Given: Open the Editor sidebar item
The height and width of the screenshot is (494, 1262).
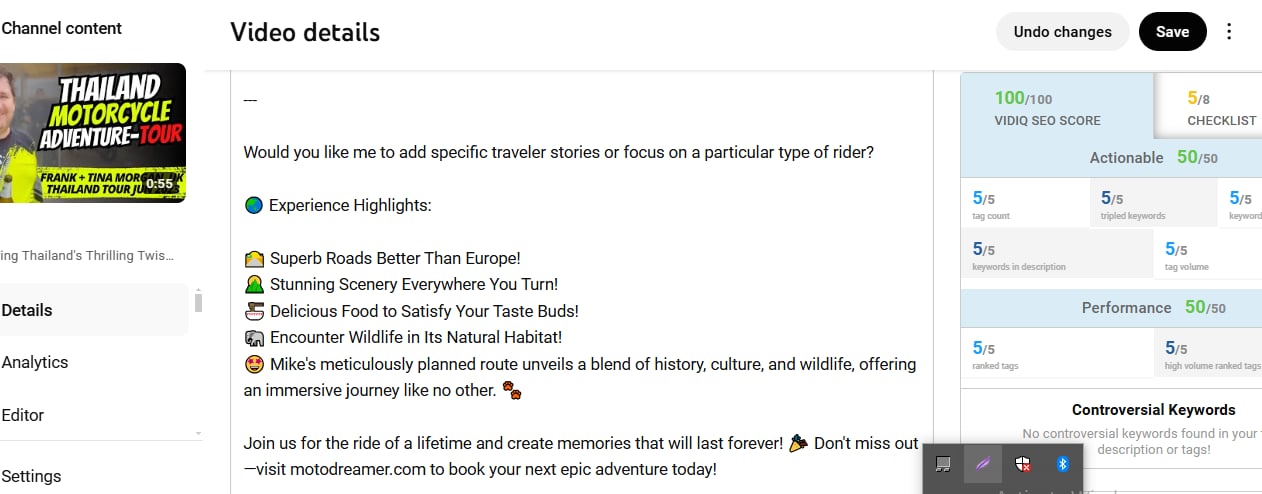Looking at the screenshot, I should coord(23,415).
